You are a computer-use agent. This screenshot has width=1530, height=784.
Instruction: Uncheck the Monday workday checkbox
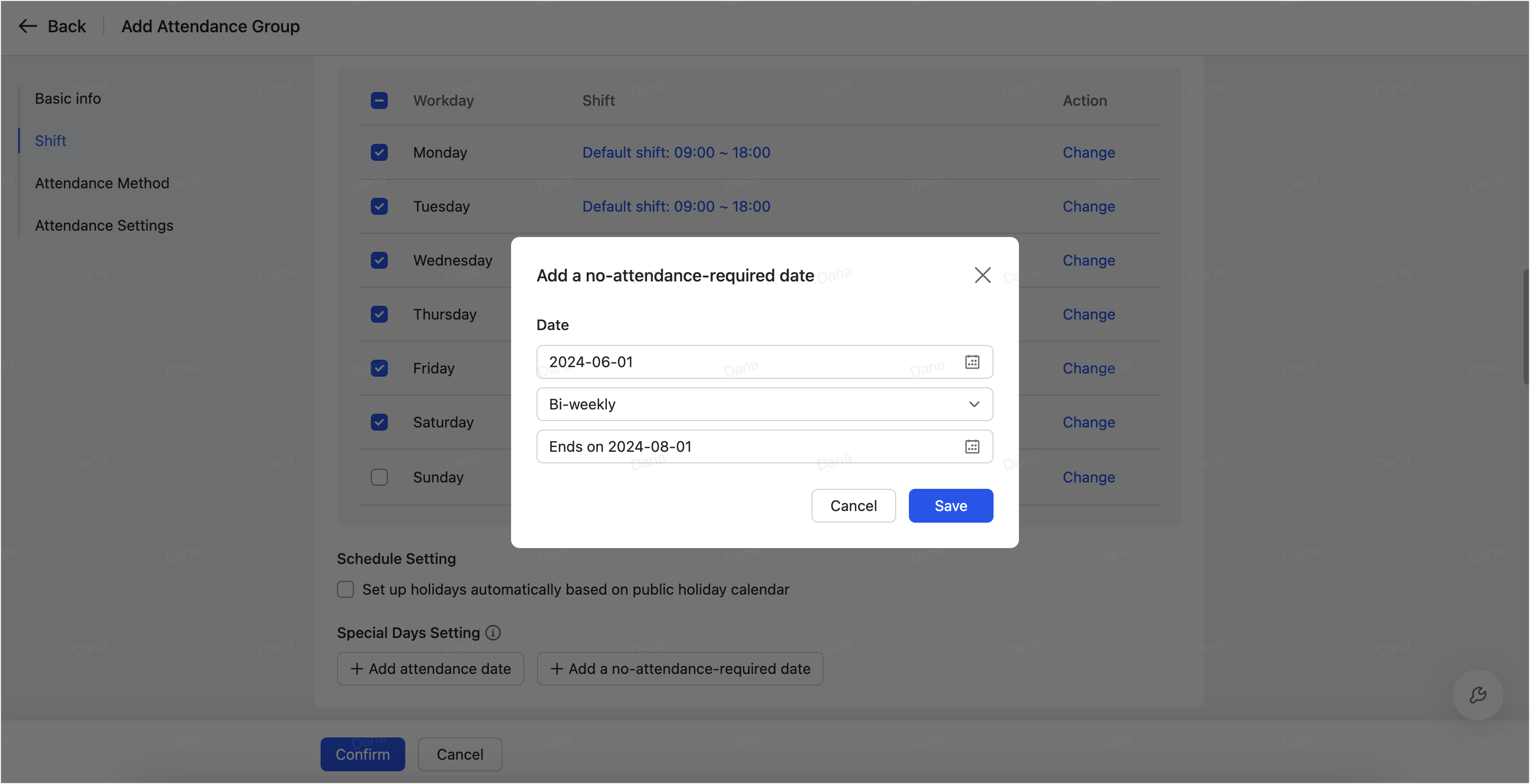[x=379, y=153]
